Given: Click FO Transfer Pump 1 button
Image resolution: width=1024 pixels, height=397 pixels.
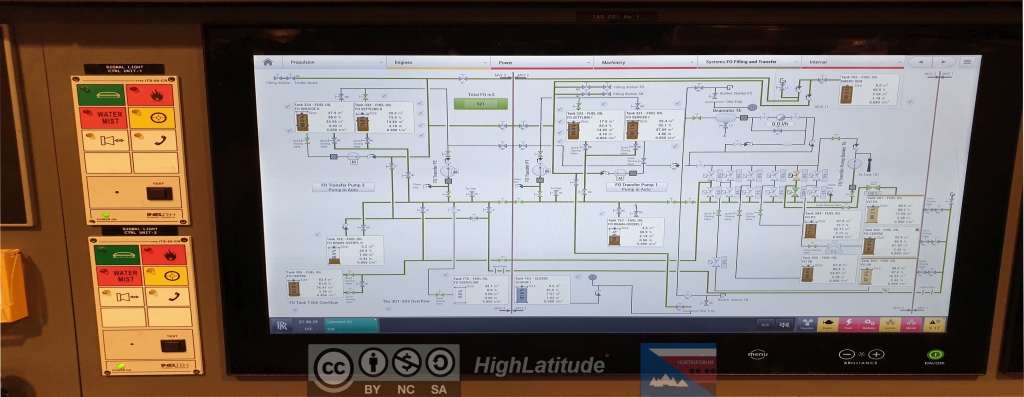Looking at the screenshot, I should (637, 187).
